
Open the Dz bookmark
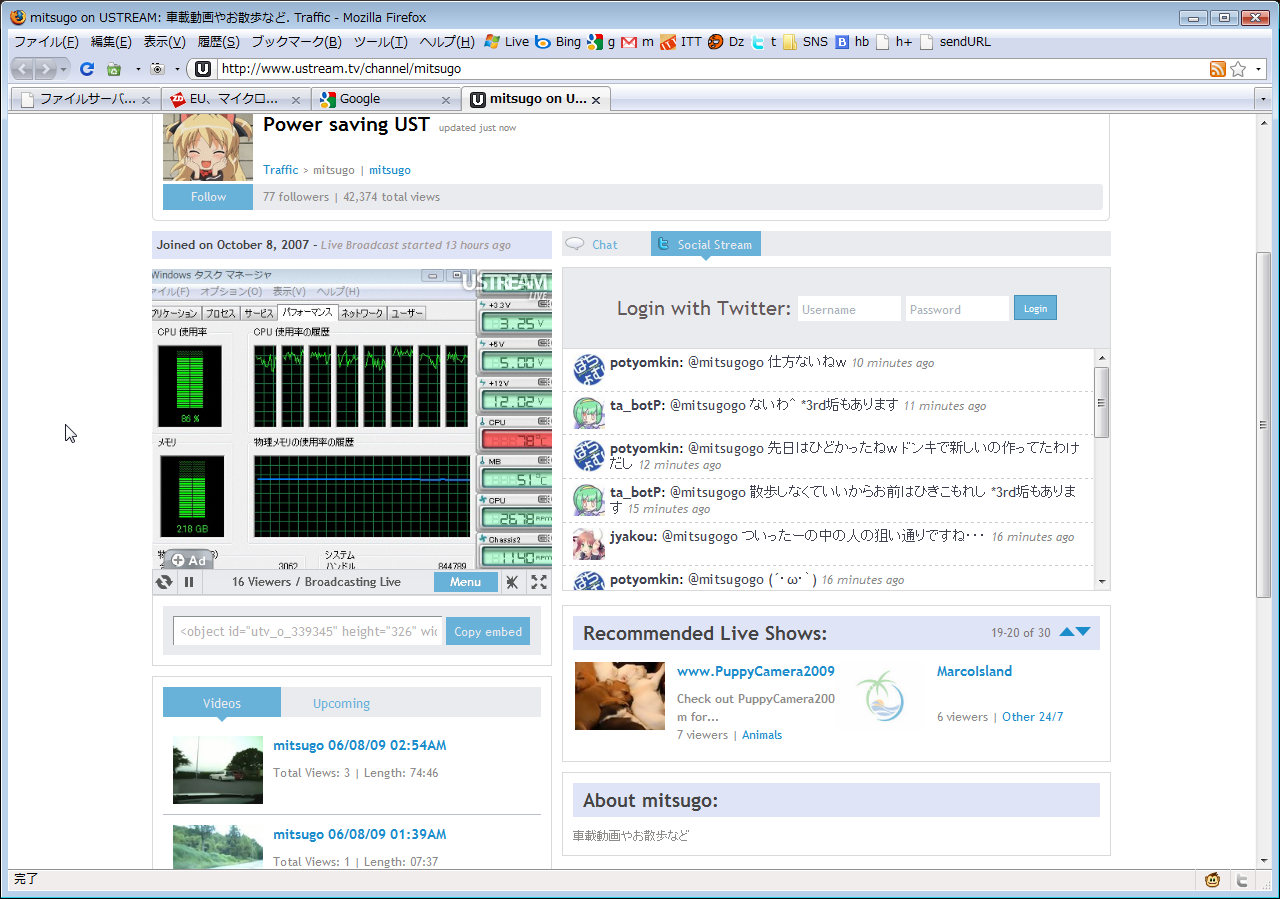(726, 42)
